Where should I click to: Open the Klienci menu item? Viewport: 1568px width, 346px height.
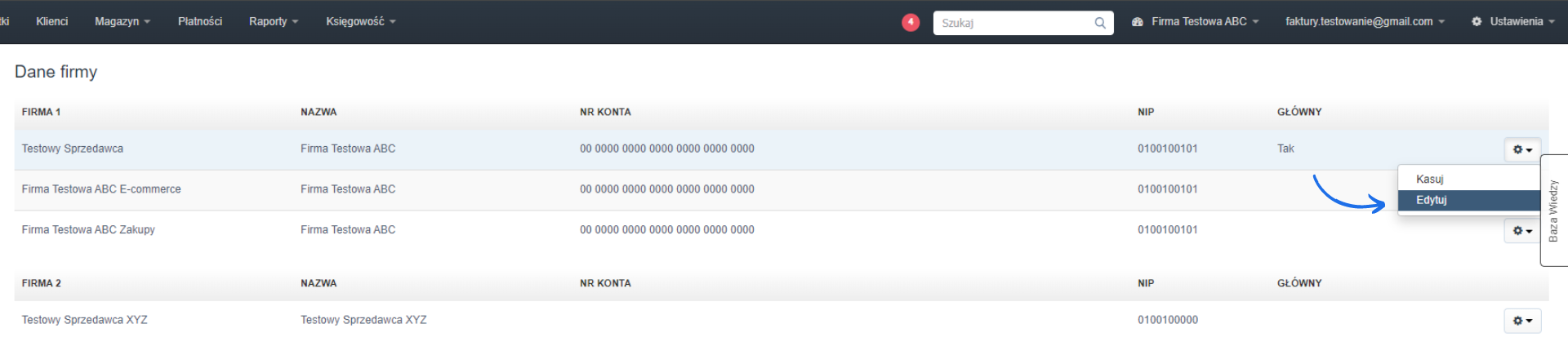51,21
